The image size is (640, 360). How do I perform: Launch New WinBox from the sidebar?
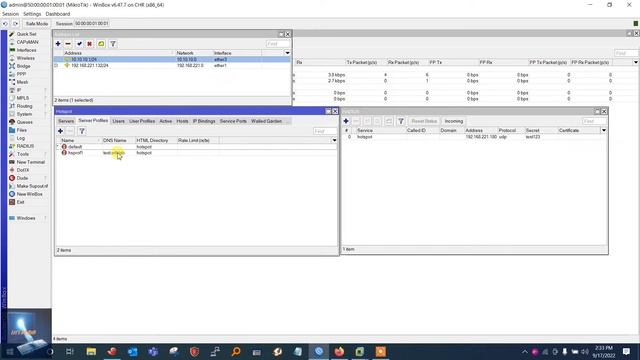(29, 194)
